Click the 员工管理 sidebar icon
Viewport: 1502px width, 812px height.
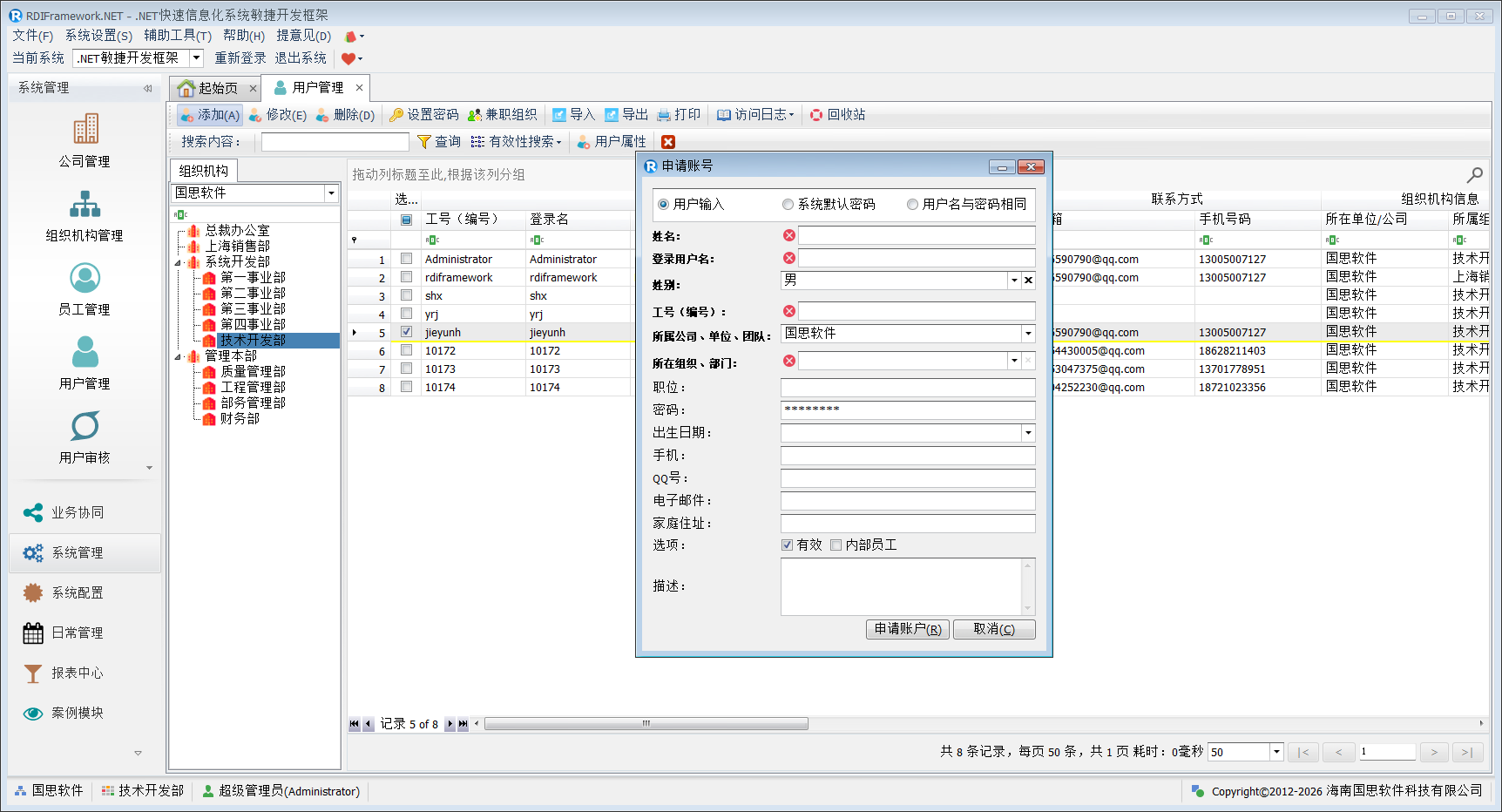tap(85, 279)
